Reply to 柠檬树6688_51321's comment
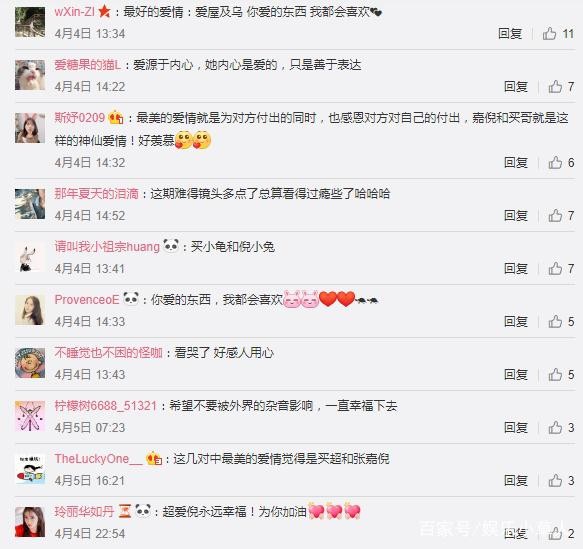583x549 pixels. (x=516, y=428)
